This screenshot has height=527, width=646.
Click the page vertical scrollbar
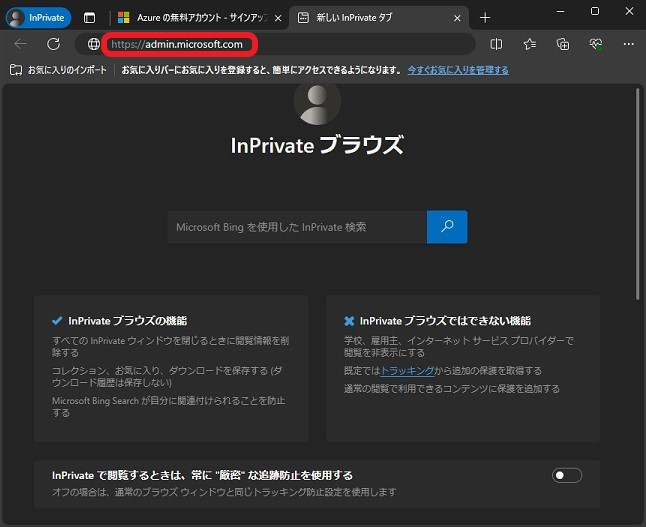tap(638, 194)
